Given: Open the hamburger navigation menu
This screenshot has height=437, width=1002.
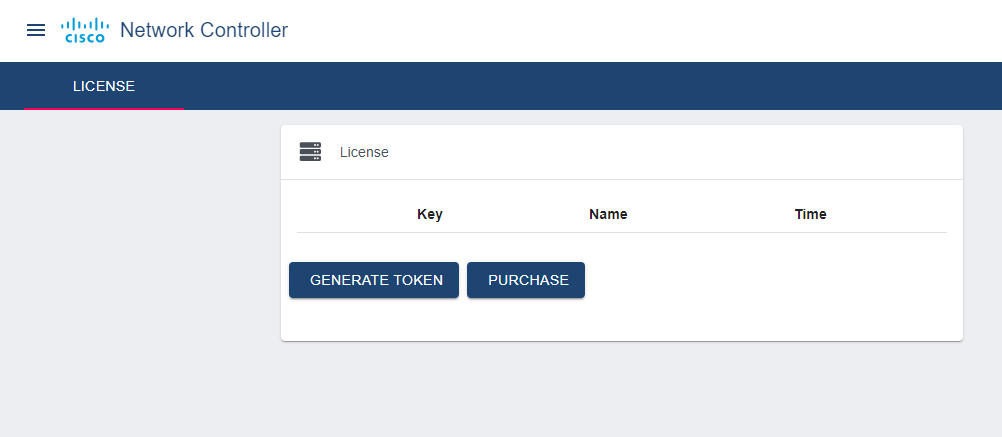Looking at the screenshot, I should point(36,30).
